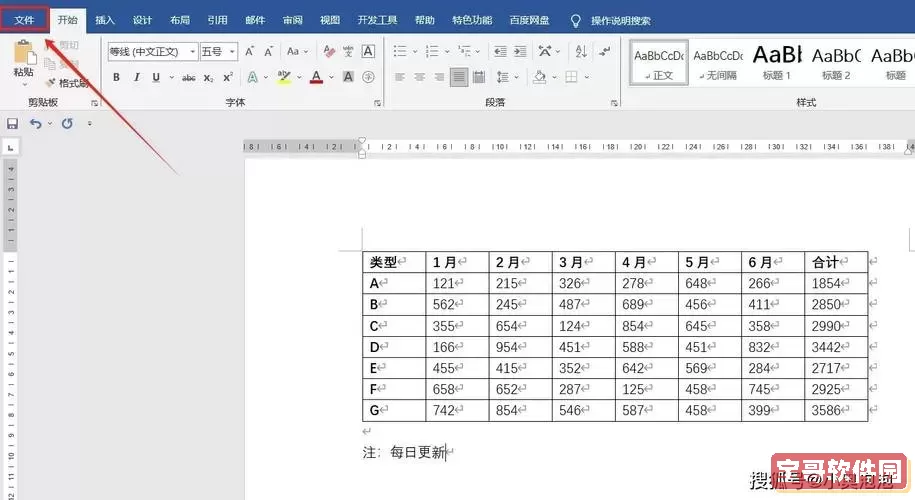The image size is (915, 500).
Task: Toggle italic formatting button
Action: point(137,77)
